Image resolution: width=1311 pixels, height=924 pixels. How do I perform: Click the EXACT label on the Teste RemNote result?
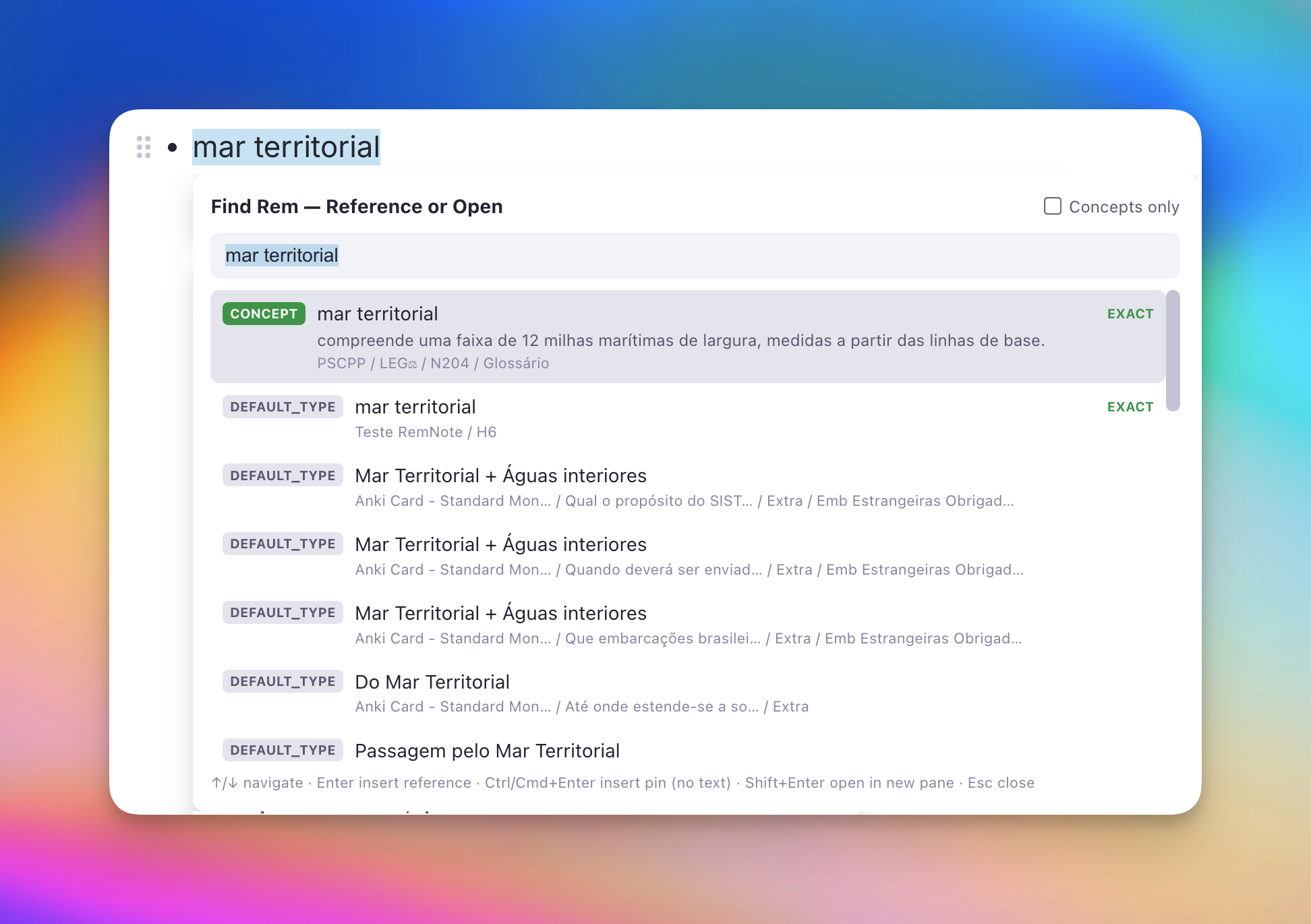1130,407
